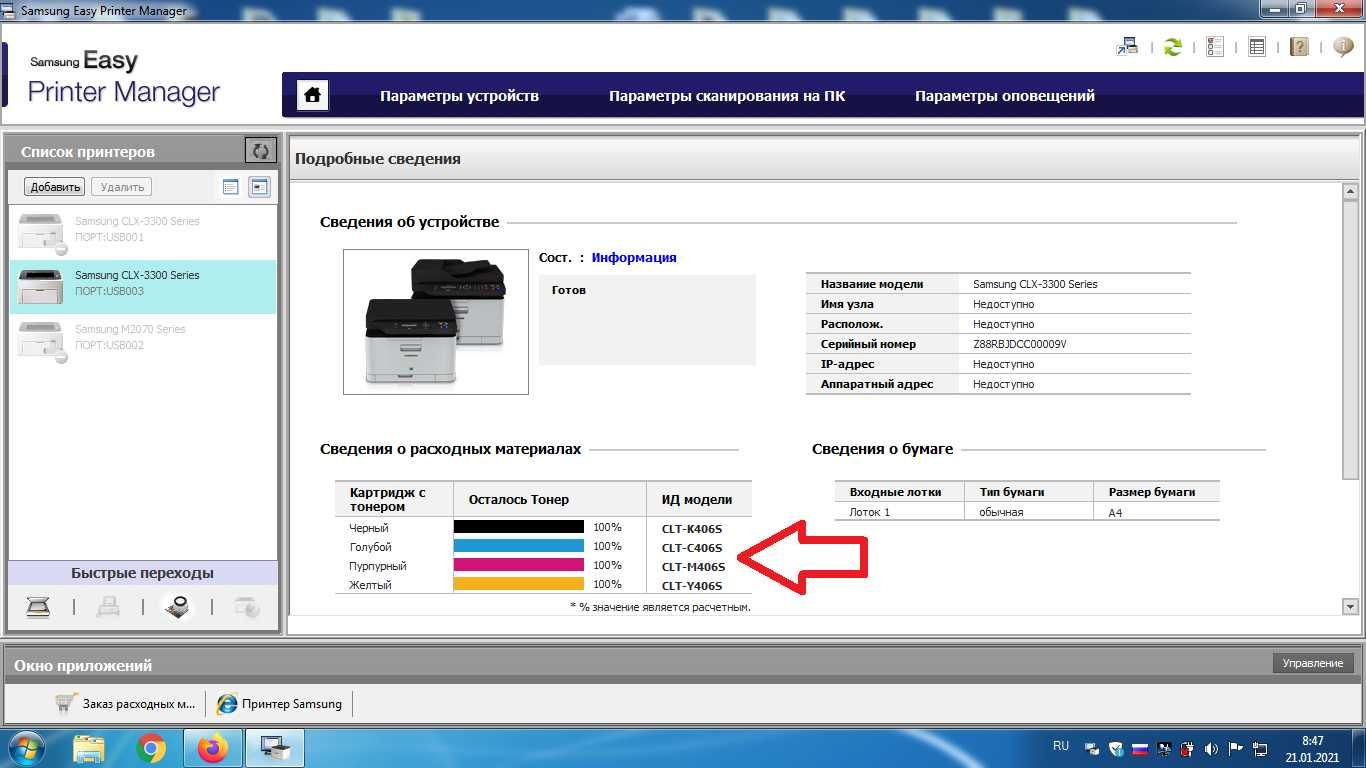
Task: Select Samsung M2070 Series on USB002
Action: click(143, 340)
